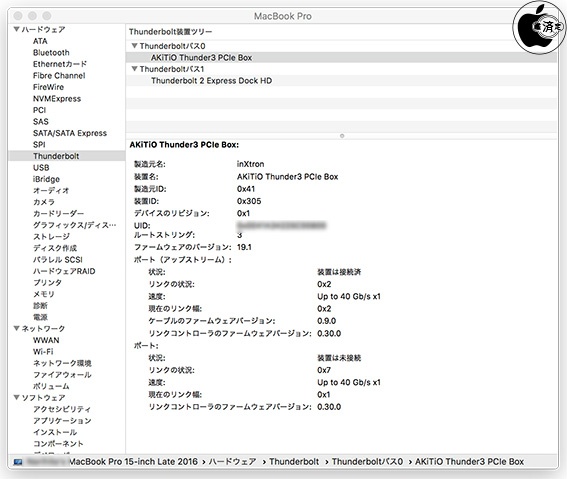Image resolution: width=567 pixels, height=479 pixels.
Task: Click AKiTiO Thunder3 PCIe Box breadcrumb
Action: pyautogui.click(x=469, y=462)
